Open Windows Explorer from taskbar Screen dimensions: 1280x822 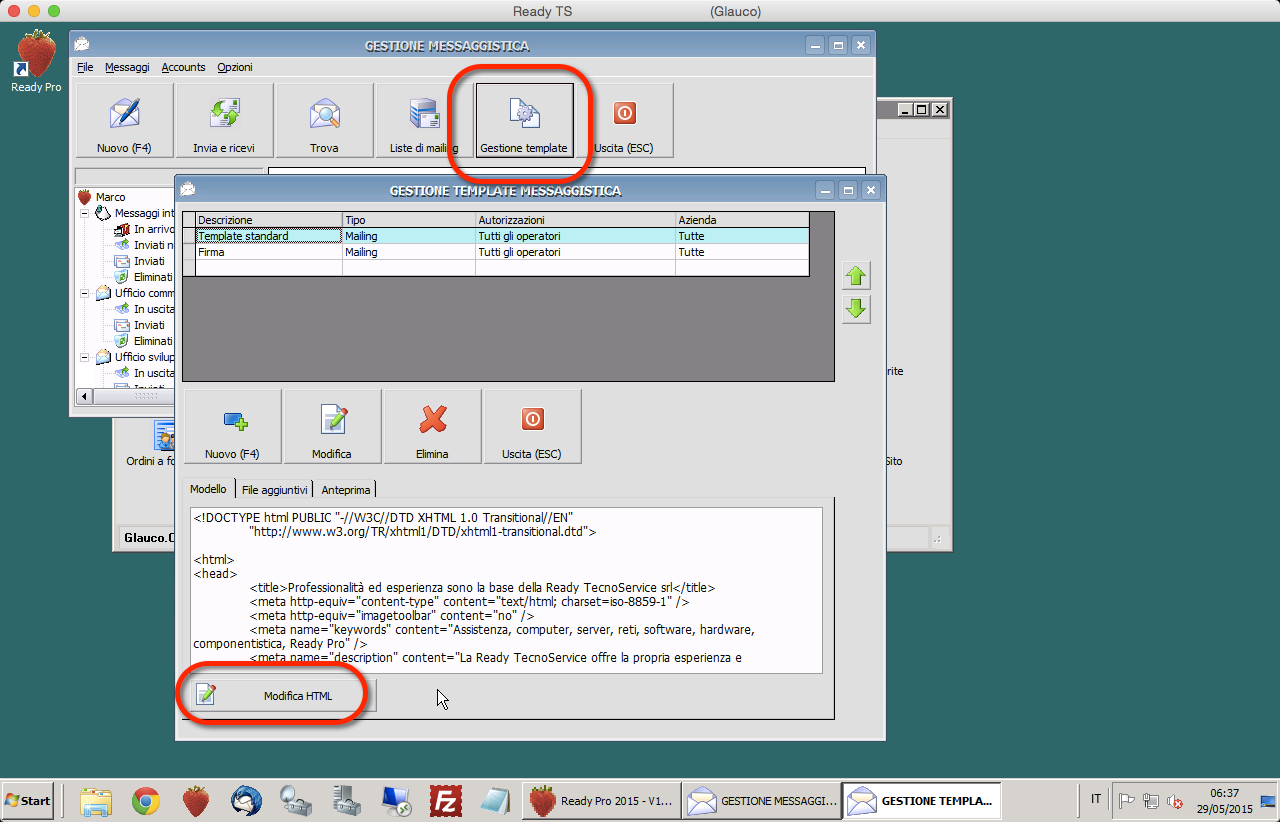(x=96, y=801)
